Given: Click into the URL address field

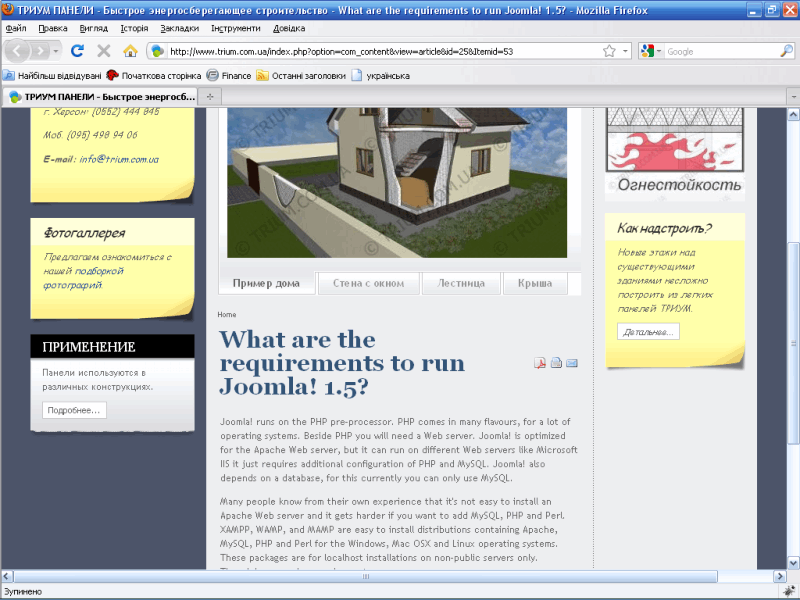Looking at the screenshot, I should [x=384, y=51].
